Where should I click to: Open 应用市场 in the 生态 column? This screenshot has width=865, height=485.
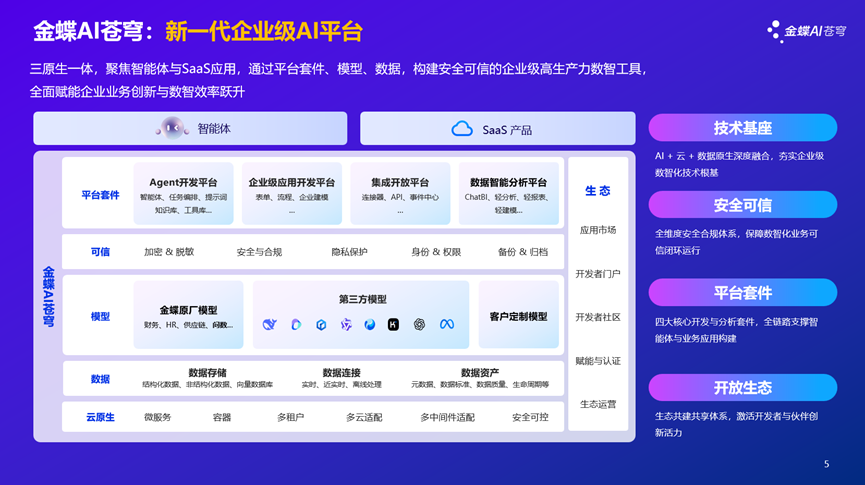[x=598, y=230]
